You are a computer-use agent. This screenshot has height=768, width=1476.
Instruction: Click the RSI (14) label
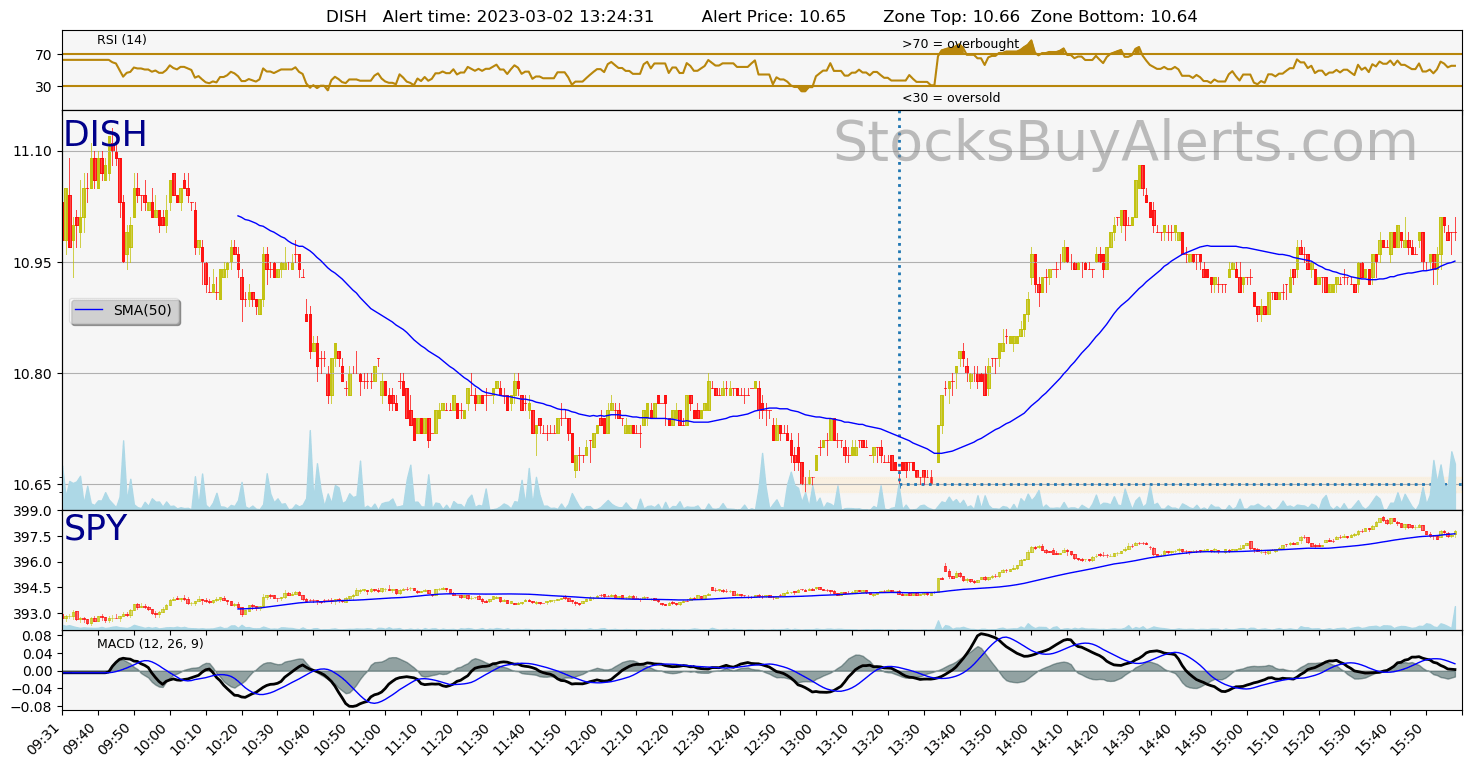pyautogui.click(x=122, y=40)
